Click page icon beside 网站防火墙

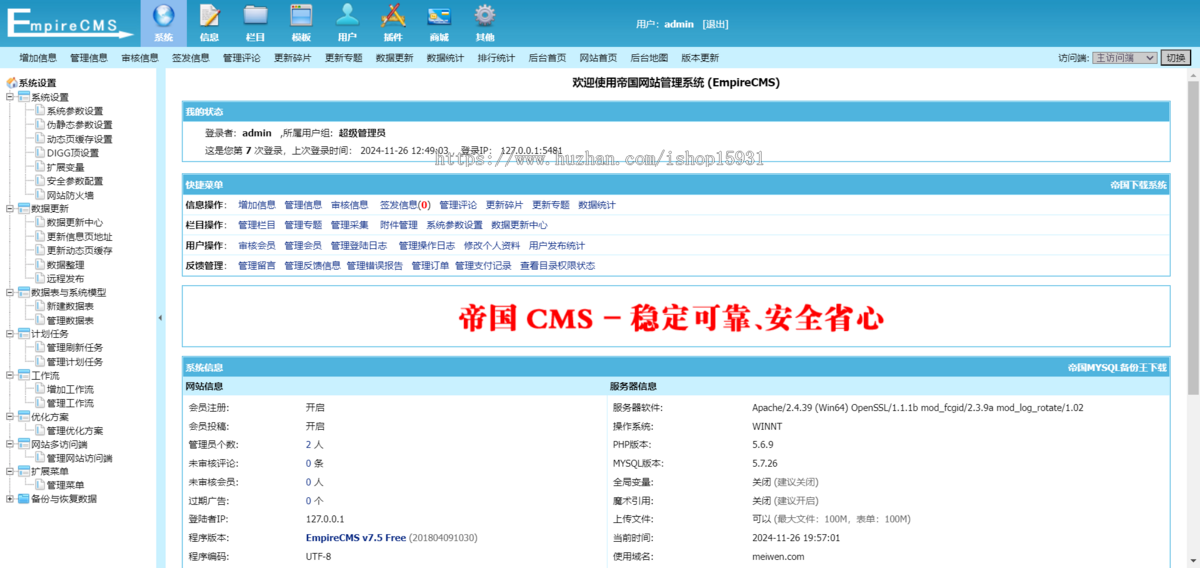[x=40, y=195]
